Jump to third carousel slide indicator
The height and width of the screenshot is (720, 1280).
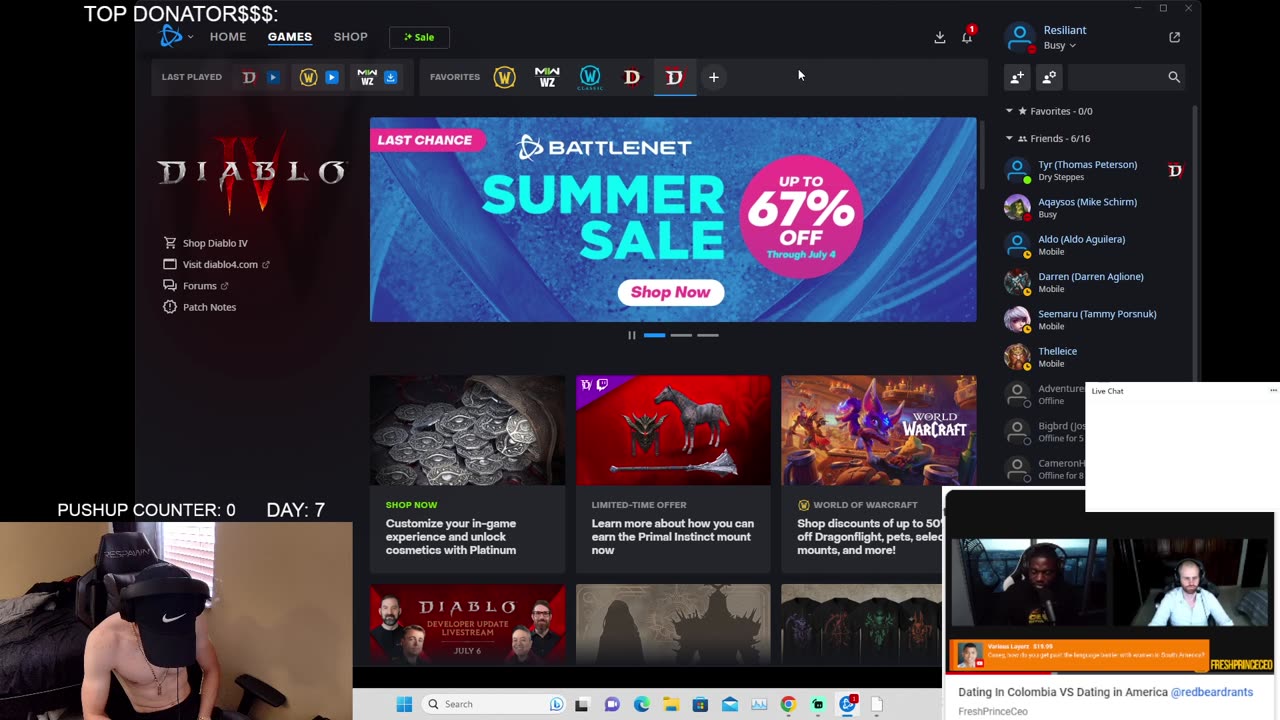click(708, 335)
